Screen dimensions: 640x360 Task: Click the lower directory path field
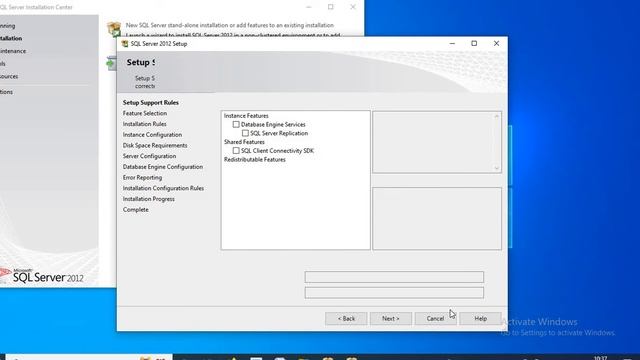394,293
